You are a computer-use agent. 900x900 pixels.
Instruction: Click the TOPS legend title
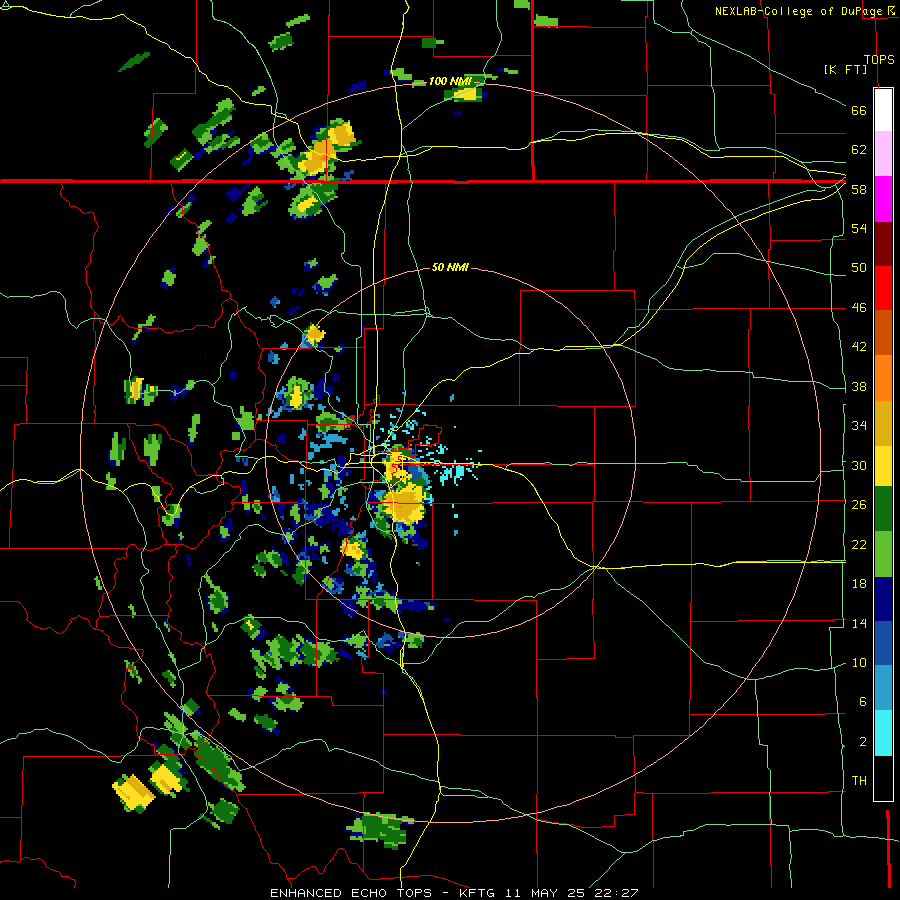tap(879, 59)
